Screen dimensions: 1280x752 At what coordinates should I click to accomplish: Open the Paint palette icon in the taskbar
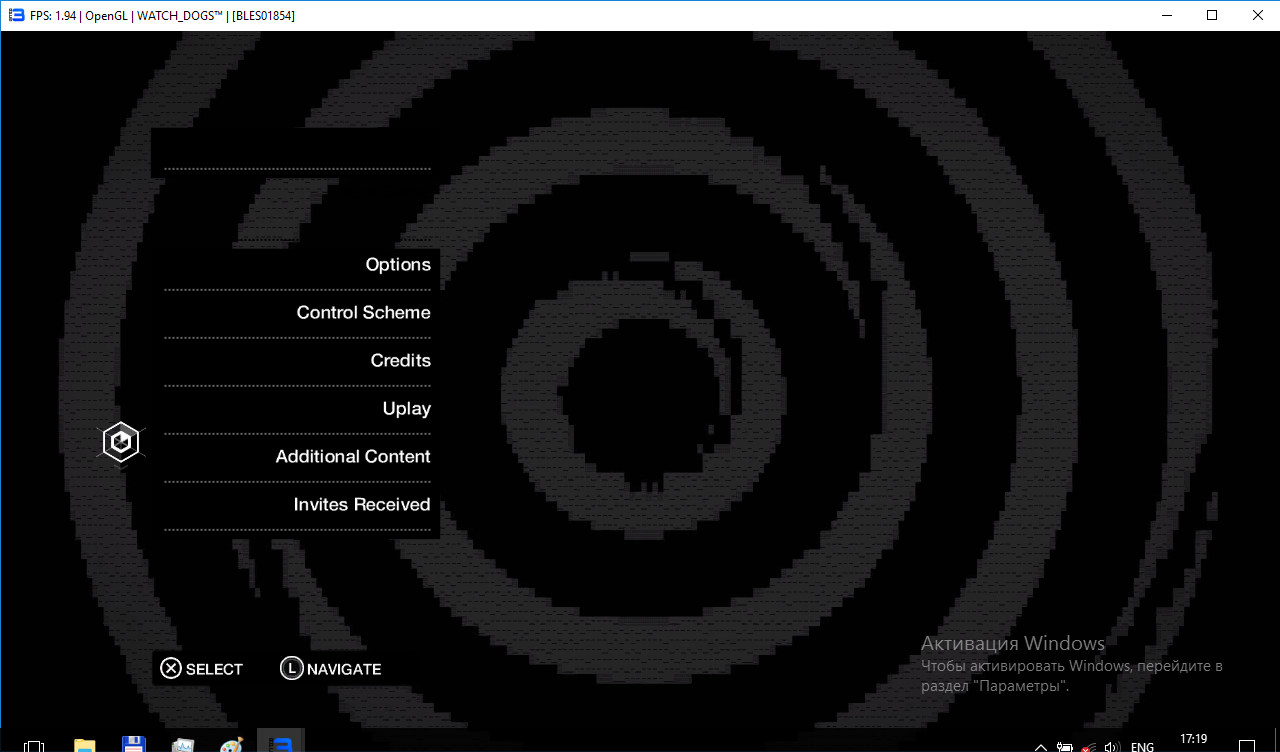click(231, 745)
